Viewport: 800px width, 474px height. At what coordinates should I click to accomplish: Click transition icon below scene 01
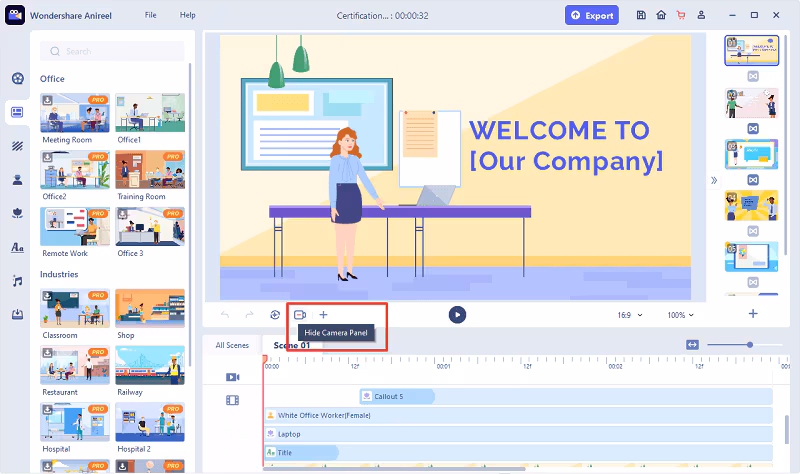pyautogui.click(x=753, y=77)
